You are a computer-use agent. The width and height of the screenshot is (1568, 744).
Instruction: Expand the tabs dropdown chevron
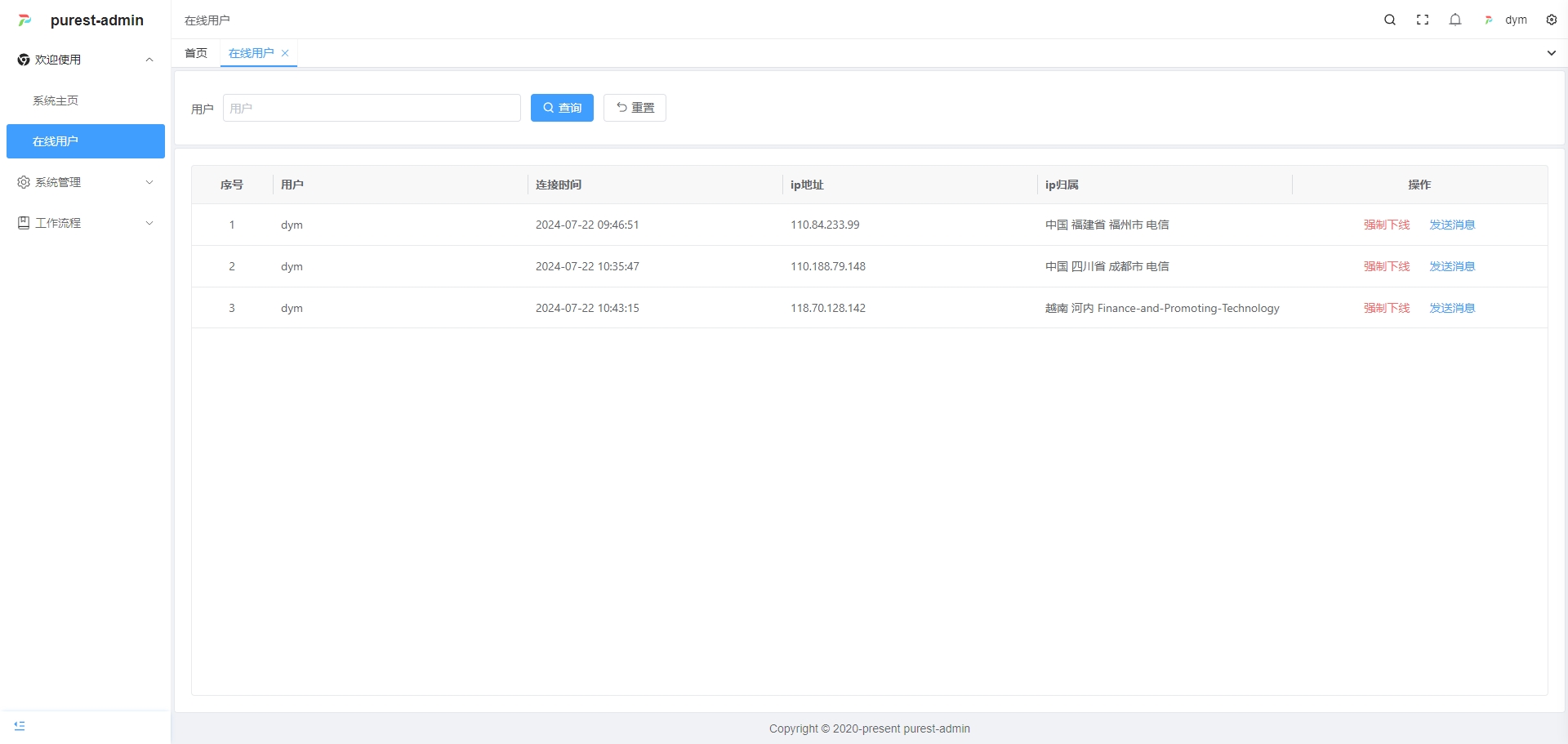1552,53
